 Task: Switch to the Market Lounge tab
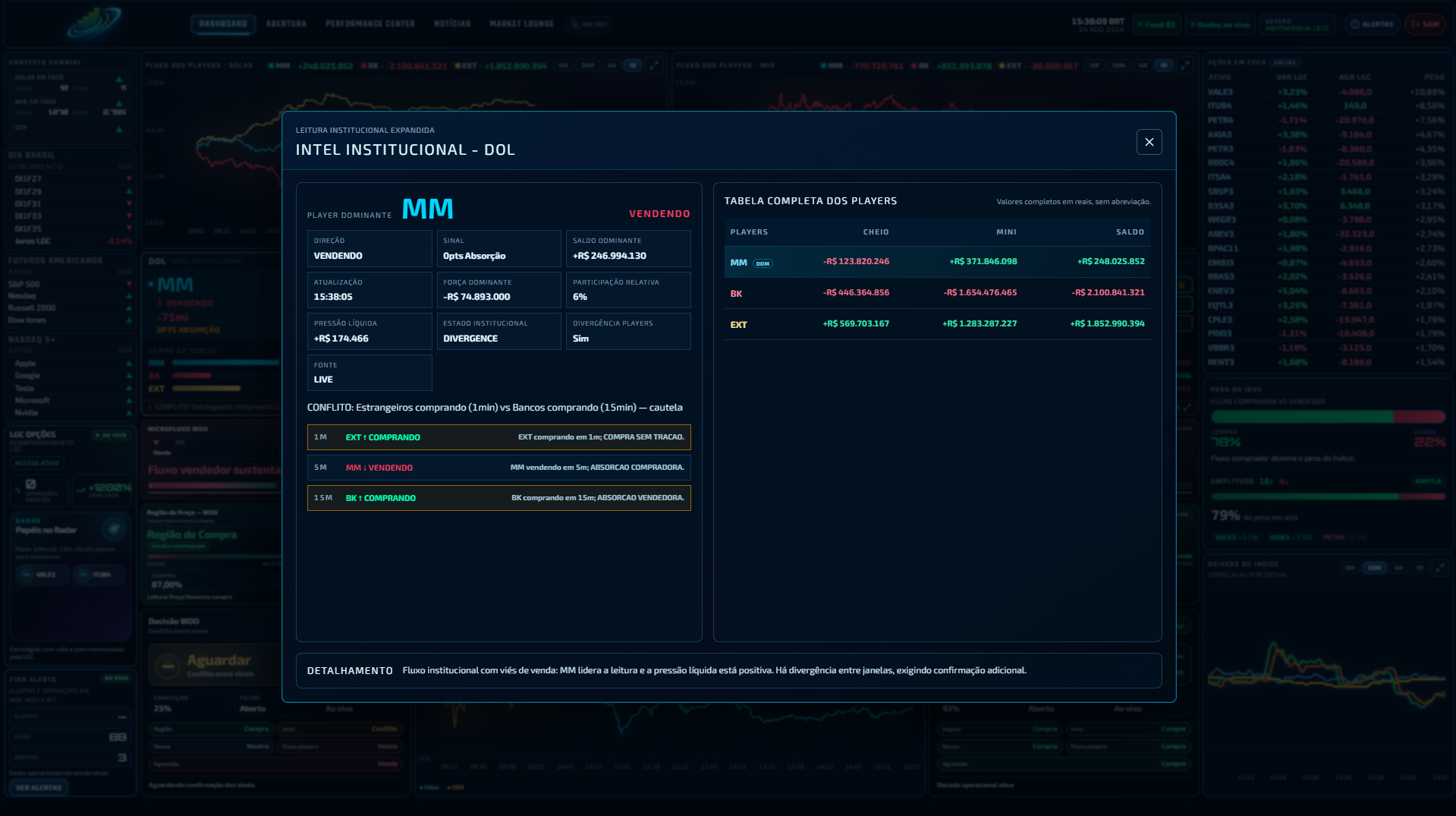[522, 24]
